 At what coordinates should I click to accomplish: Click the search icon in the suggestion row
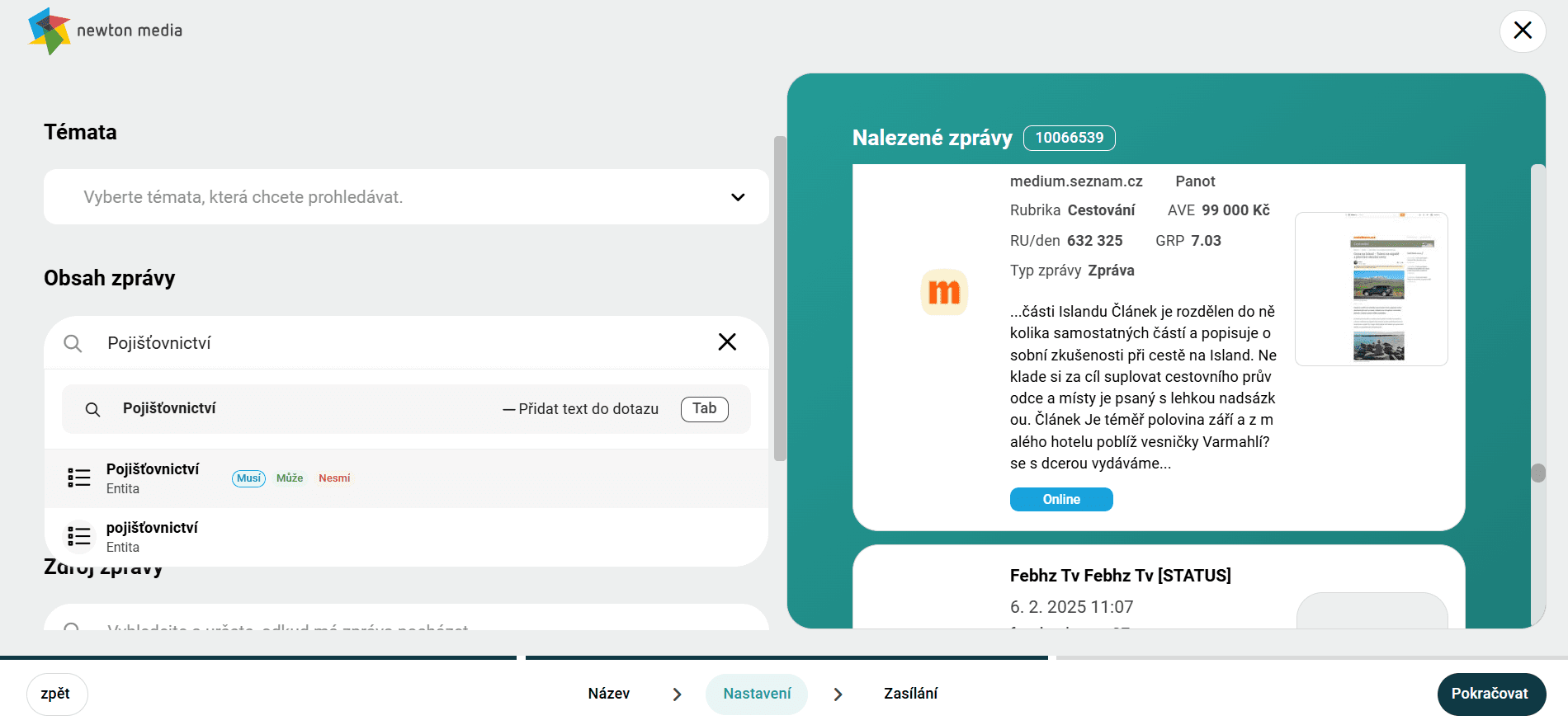coord(93,409)
